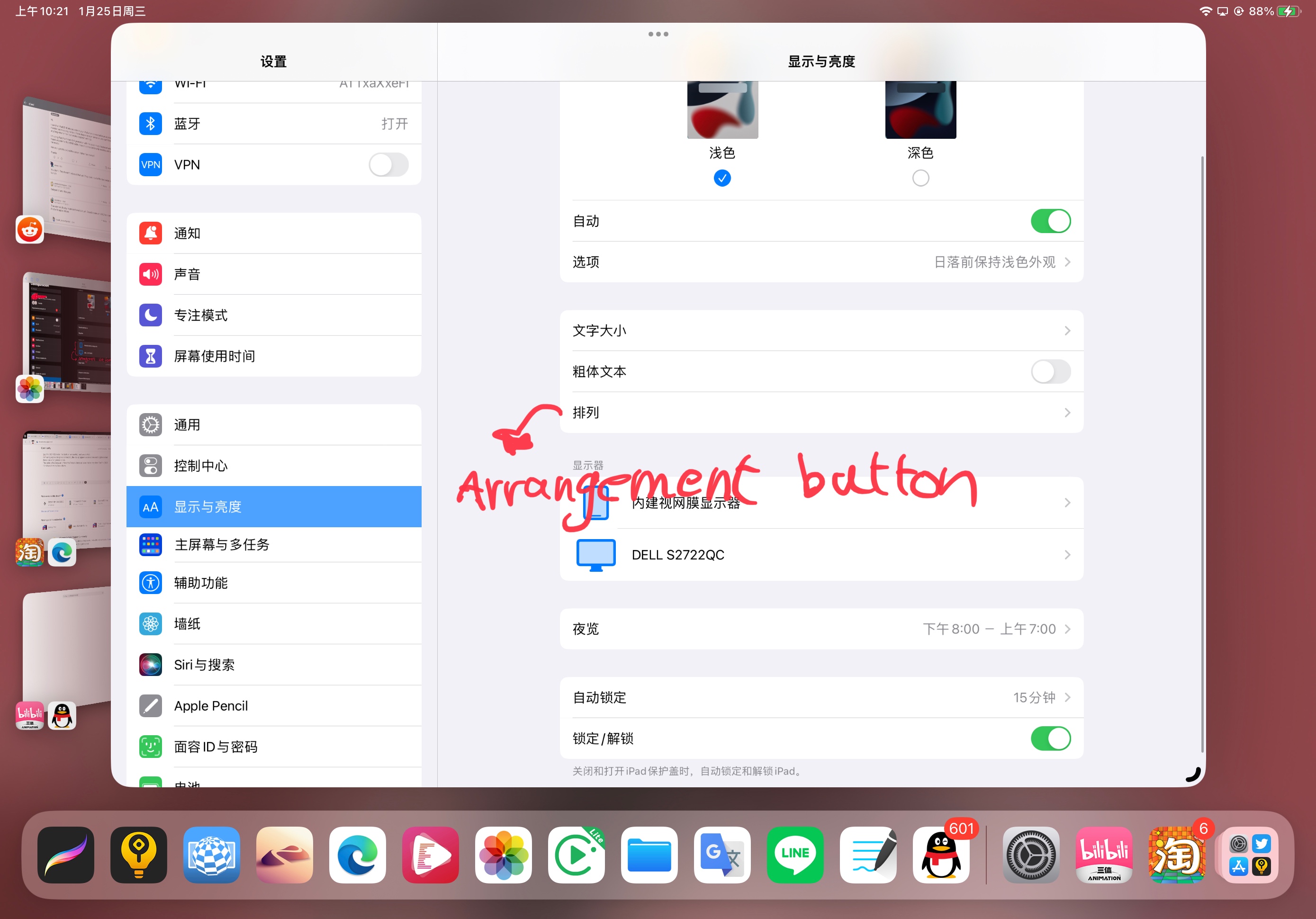Open the Files app in dock
This screenshot has width=1316, height=919.
649,854
